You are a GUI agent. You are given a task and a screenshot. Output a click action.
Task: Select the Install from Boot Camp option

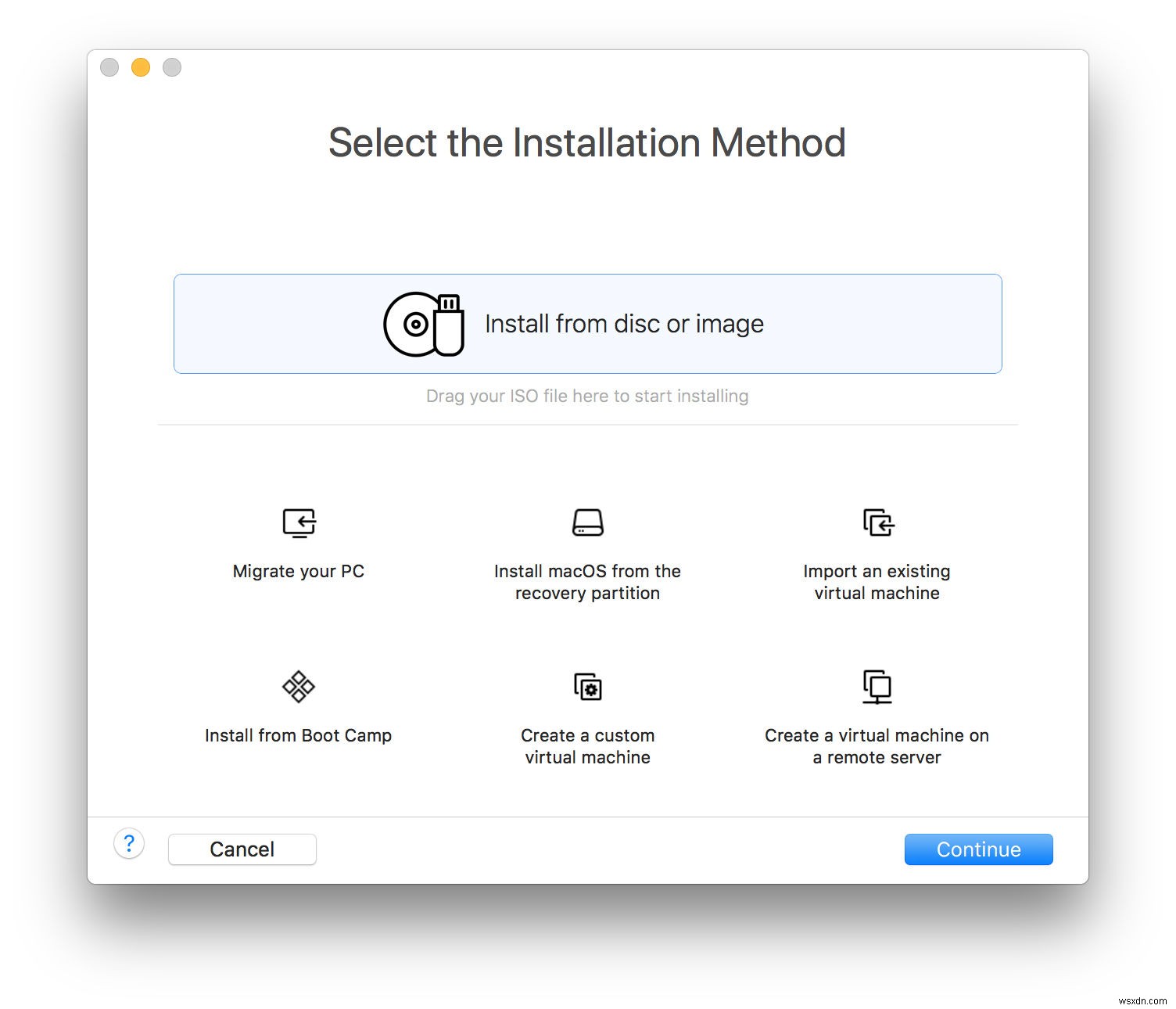(298, 735)
